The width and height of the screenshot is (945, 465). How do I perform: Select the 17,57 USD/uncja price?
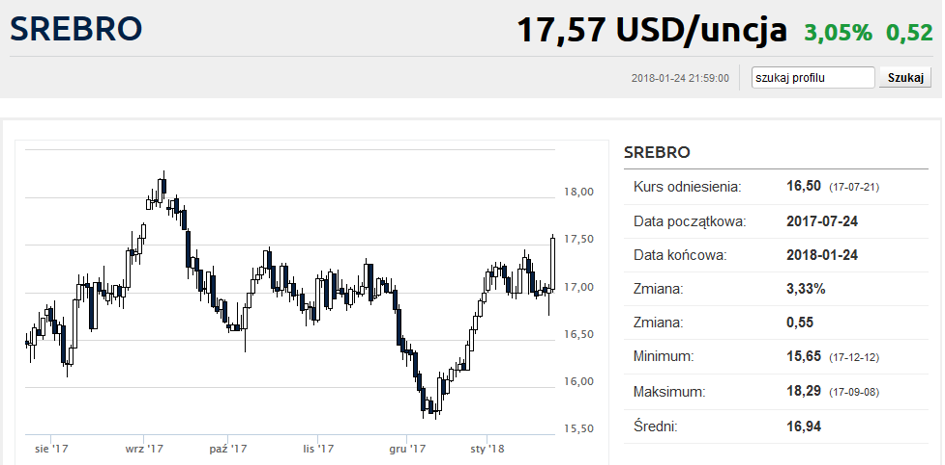(x=651, y=30)
